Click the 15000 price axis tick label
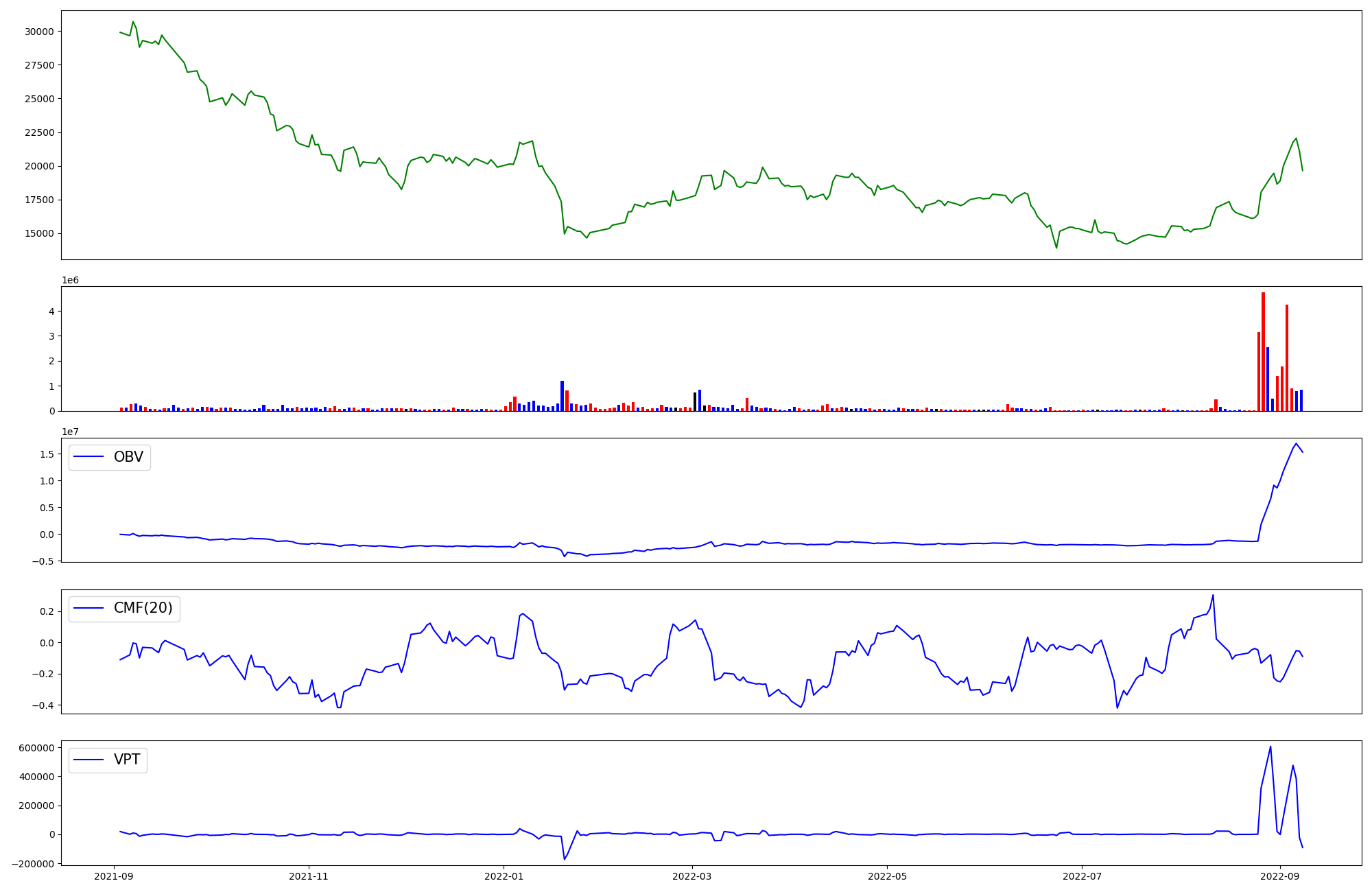This screenshot has height=892, width=1372. (39, 233)
